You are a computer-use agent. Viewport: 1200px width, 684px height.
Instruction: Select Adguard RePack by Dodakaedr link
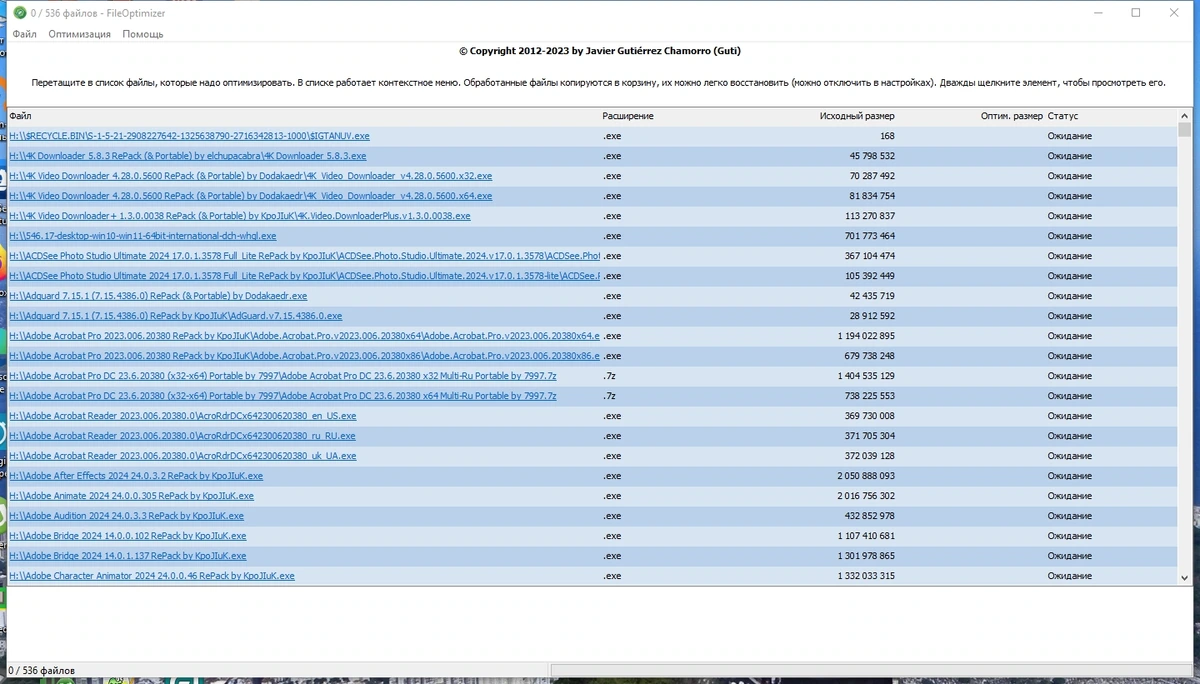click(158, 296)
